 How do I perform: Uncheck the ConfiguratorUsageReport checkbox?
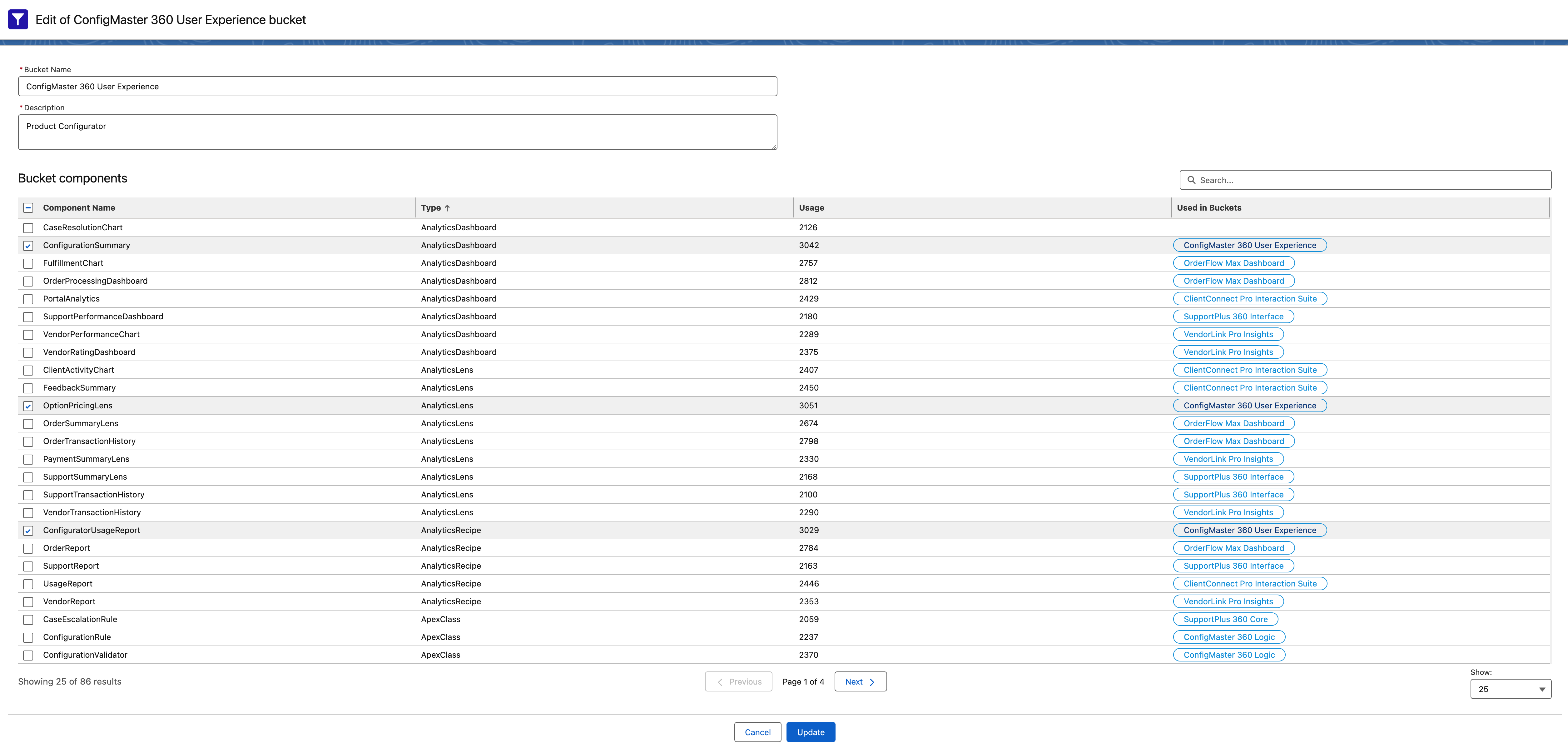pos(28,531)
